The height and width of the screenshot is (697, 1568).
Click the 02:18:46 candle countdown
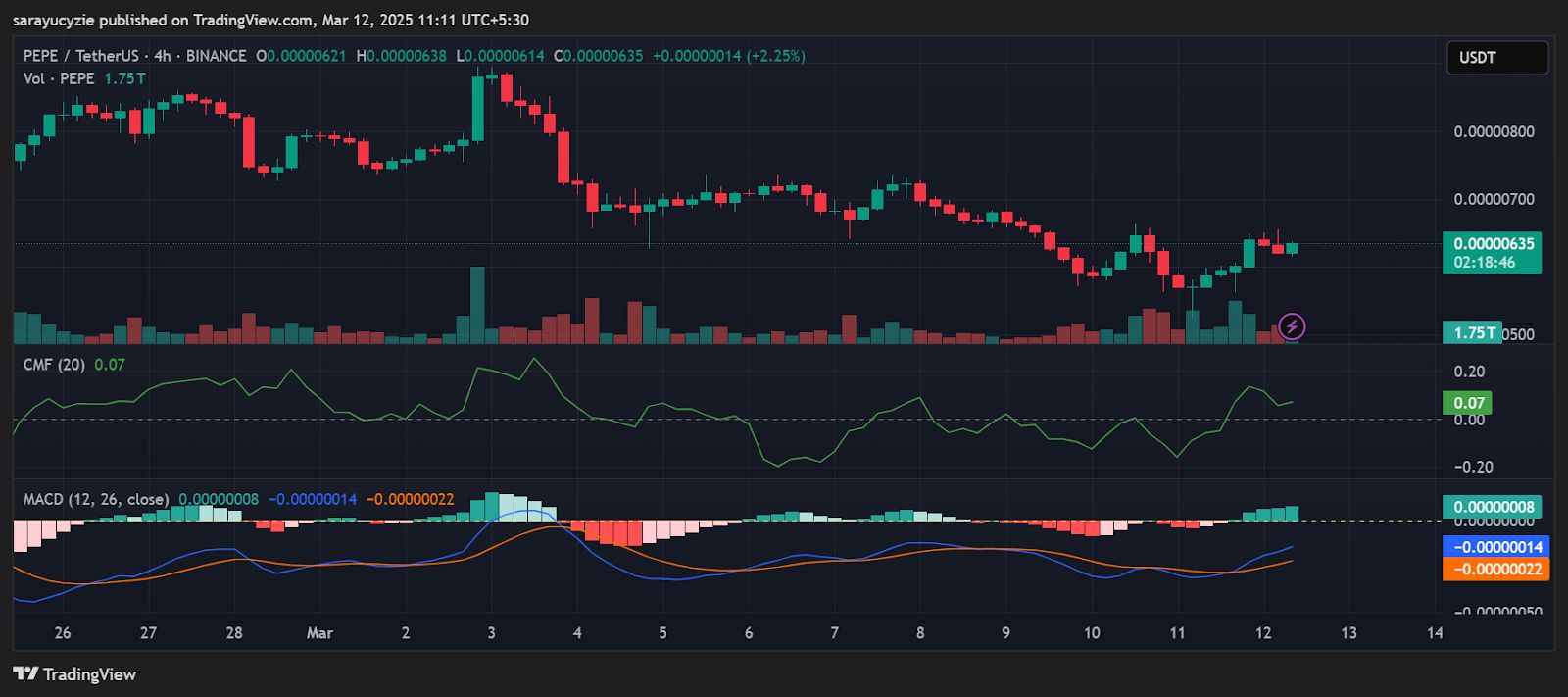tap(1484, 263)
